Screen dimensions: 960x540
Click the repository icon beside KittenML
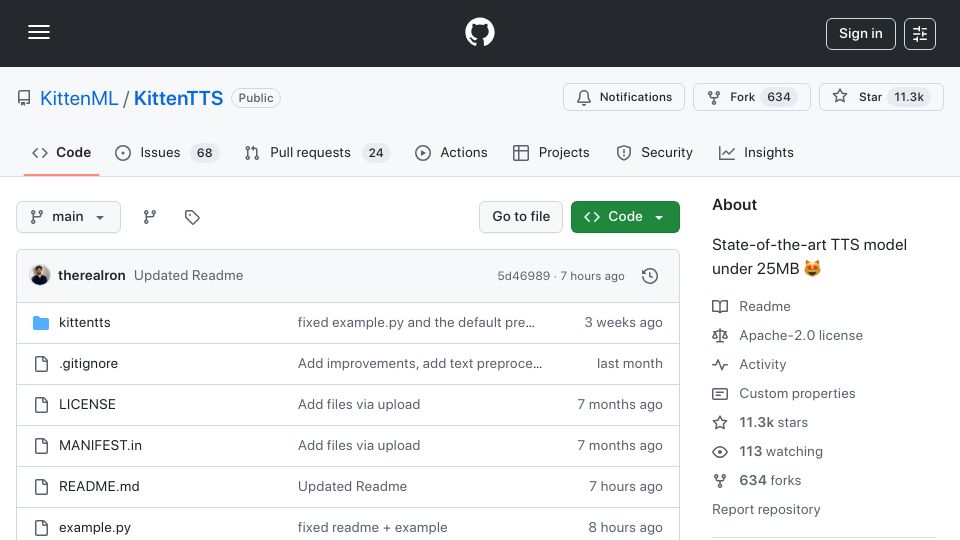(x=24, y=98)
